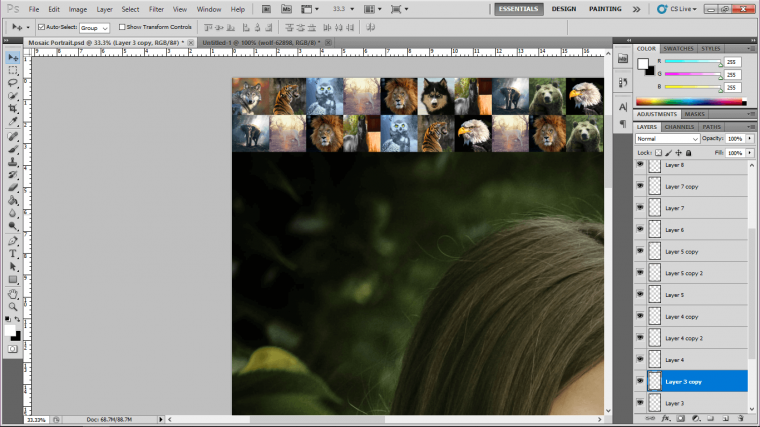Open status bar info arrow
This screenshot has height=427, width=760.
pyautogui.click(x=160, y=419)
